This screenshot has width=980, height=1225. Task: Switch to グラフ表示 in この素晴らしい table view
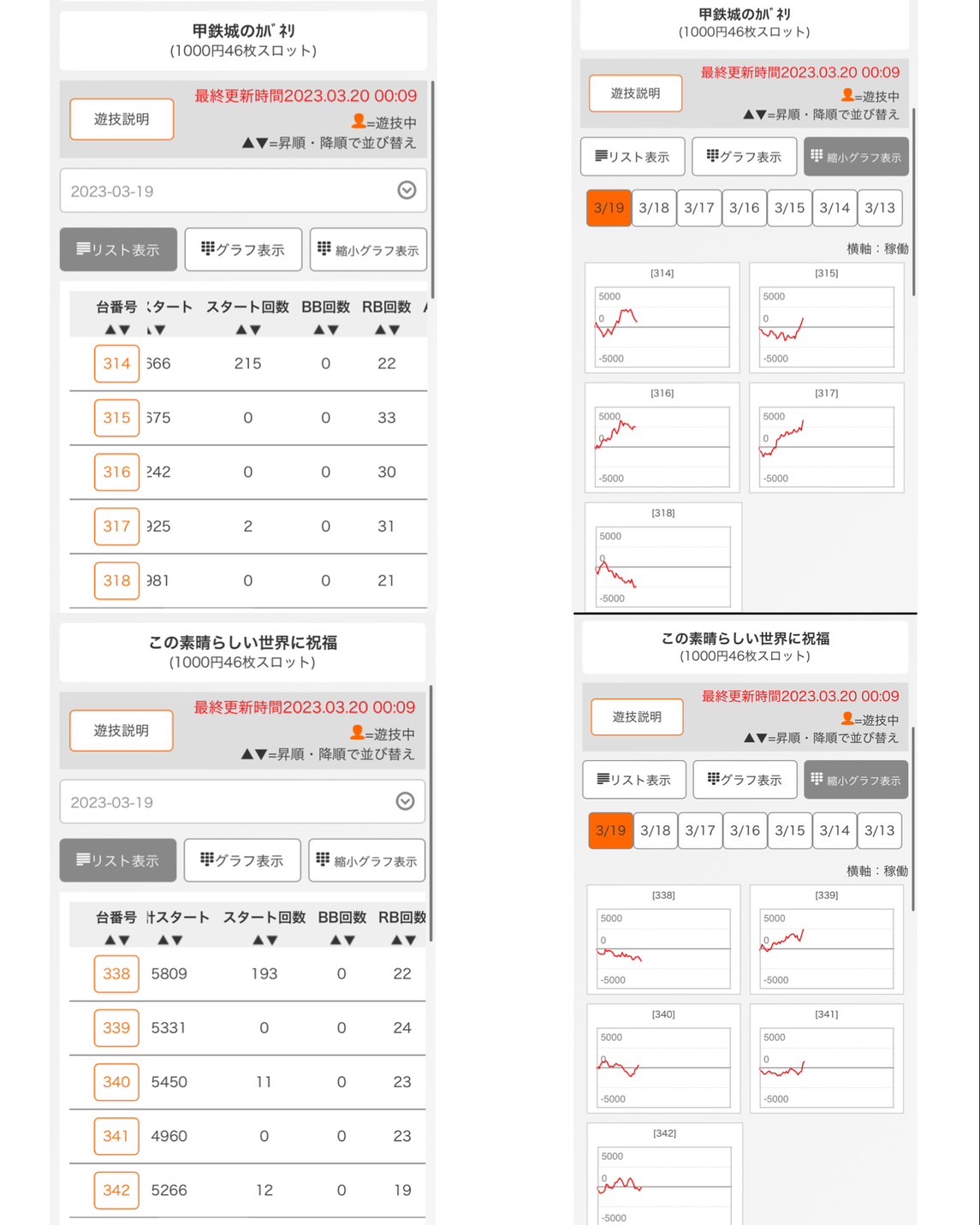coord(242,860)
